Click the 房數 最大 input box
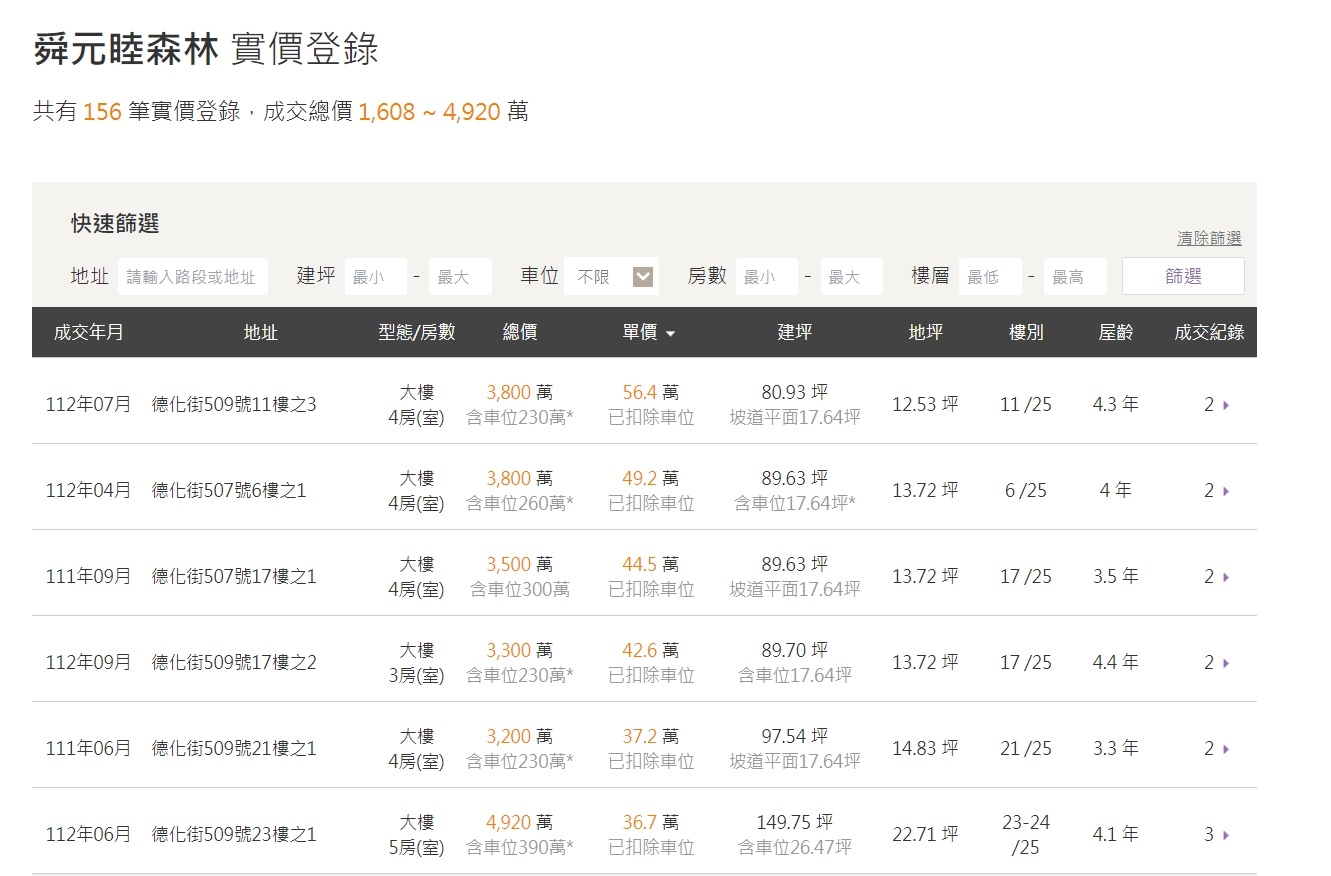The image size is (1331, 876). click(850, 275)
